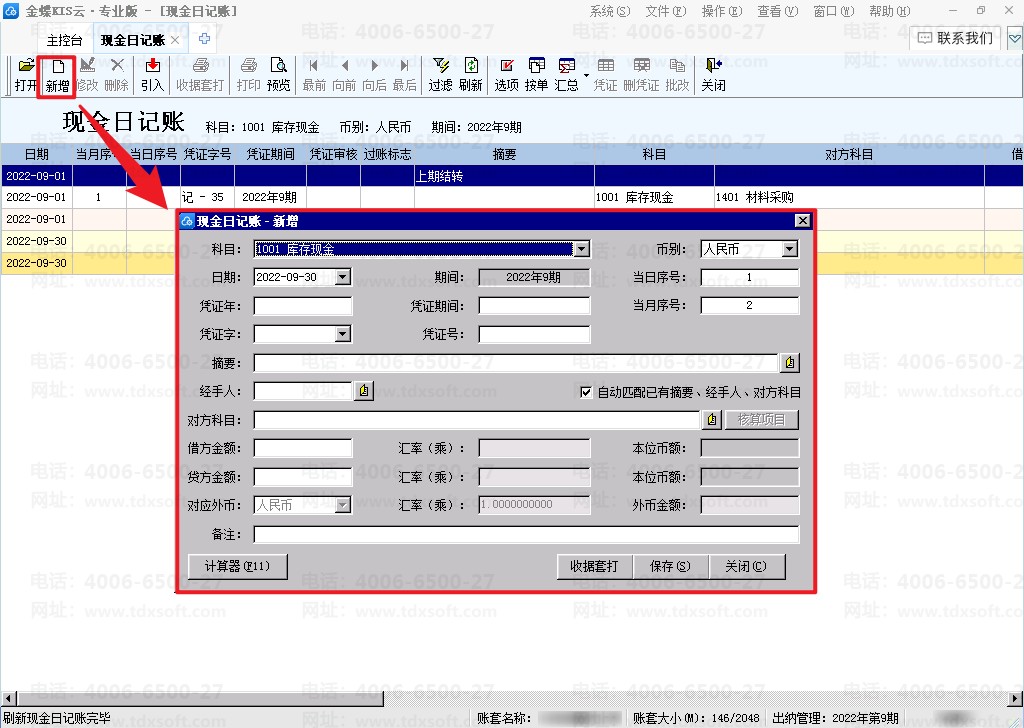Image resolution: width=1024 pixels, height=728 pixels.
Task: Open the 帮助(H) menu
Action: (x=889, y=11)
